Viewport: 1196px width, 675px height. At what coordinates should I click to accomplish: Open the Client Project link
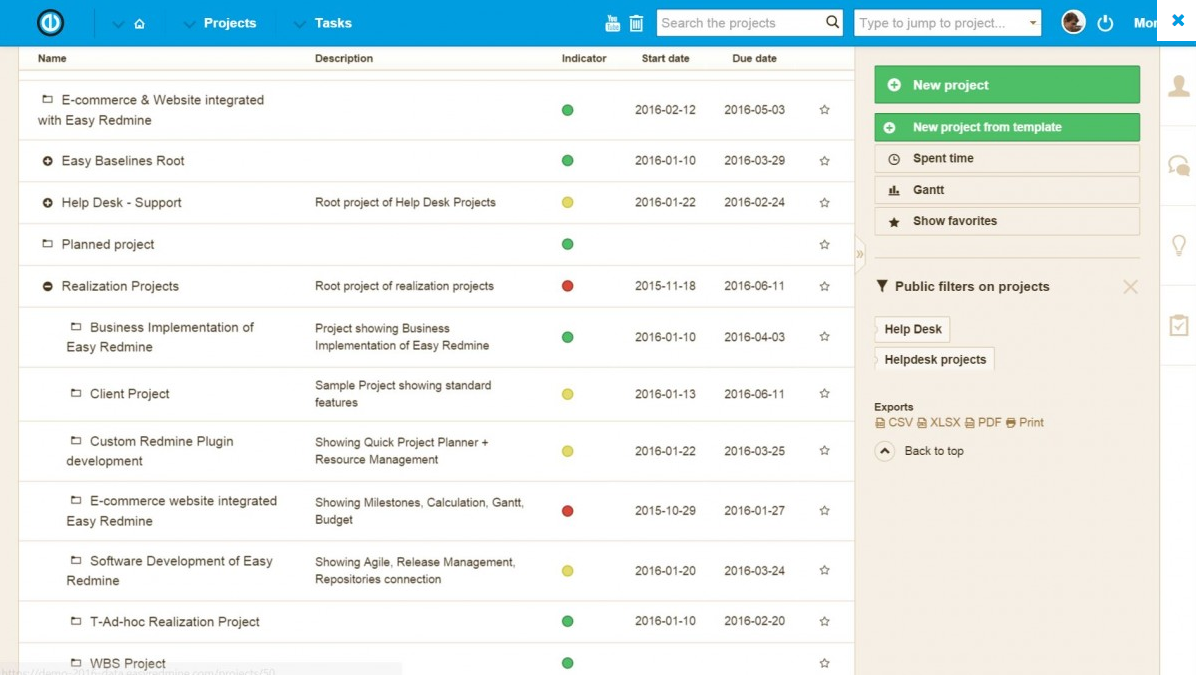[130, 394]
